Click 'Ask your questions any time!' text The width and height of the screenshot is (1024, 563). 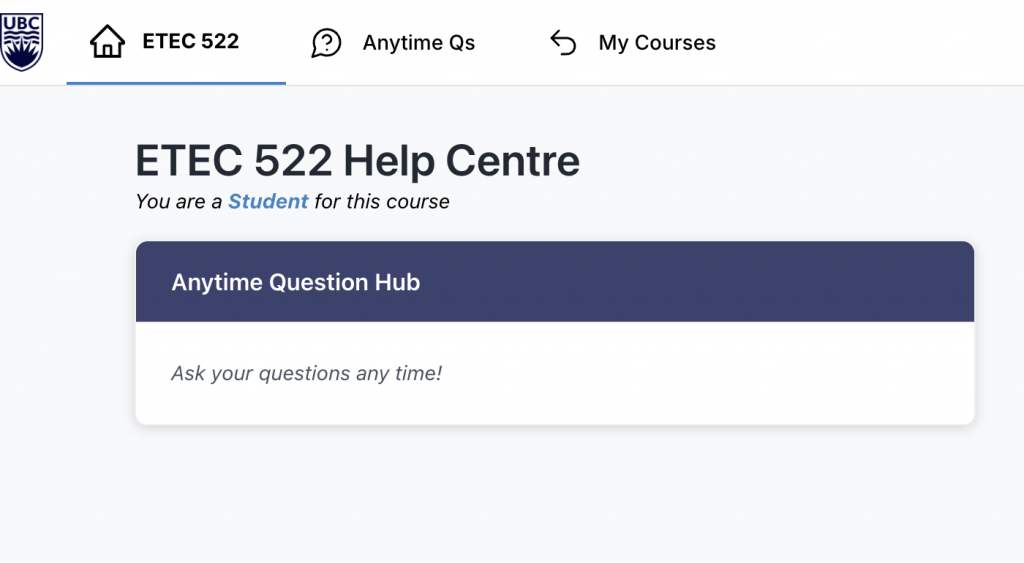pyautogui.click(x=306, y=373)
